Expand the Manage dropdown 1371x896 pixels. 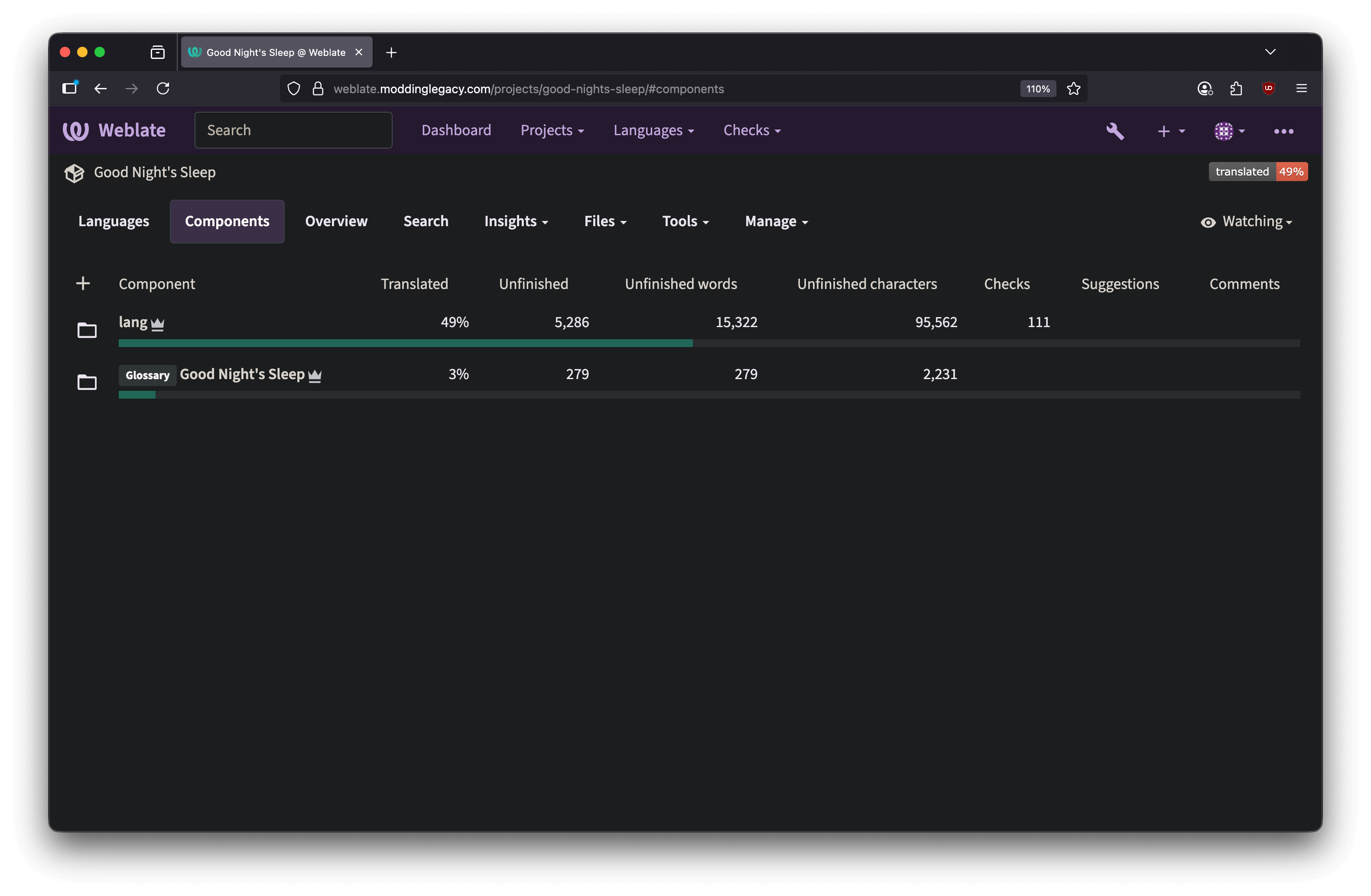[775, 221]
